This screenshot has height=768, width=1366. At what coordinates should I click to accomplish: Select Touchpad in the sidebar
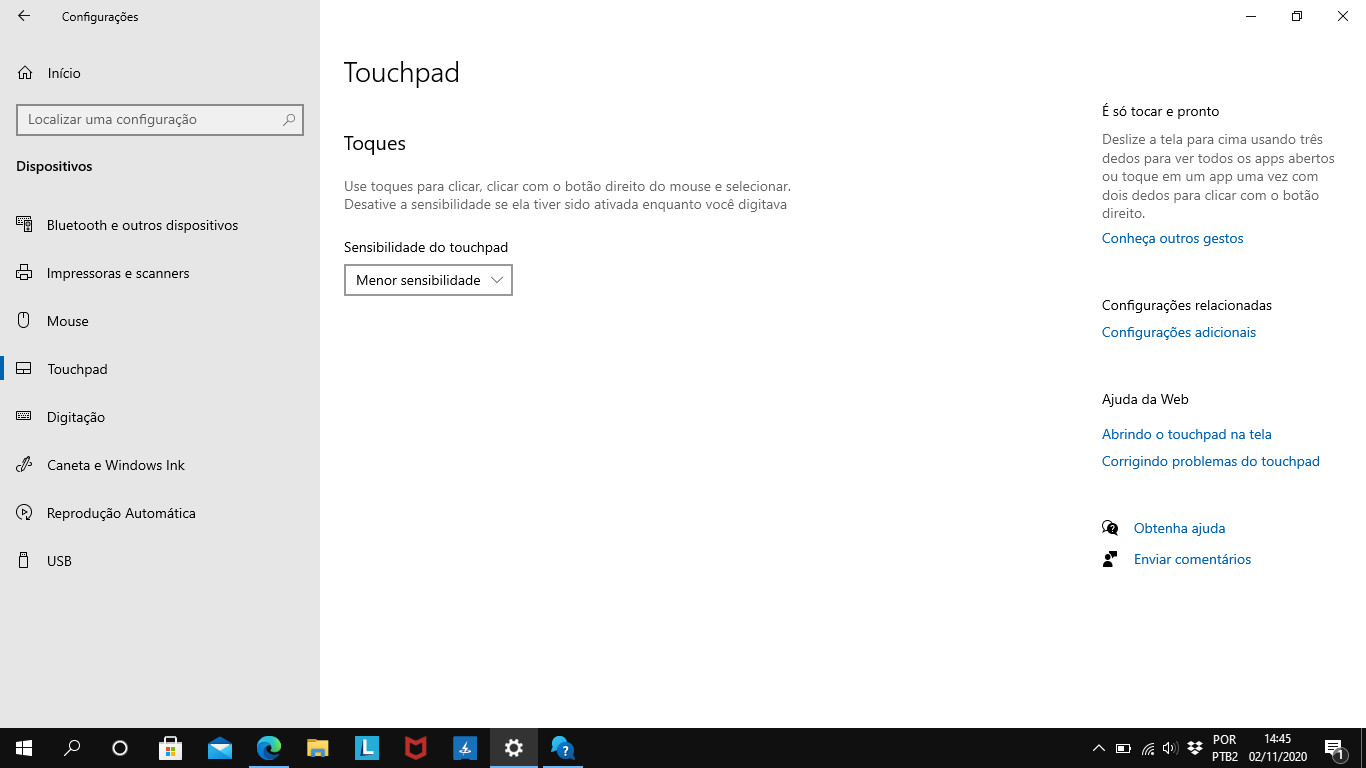pyautogui.click(x=76, y=368)
